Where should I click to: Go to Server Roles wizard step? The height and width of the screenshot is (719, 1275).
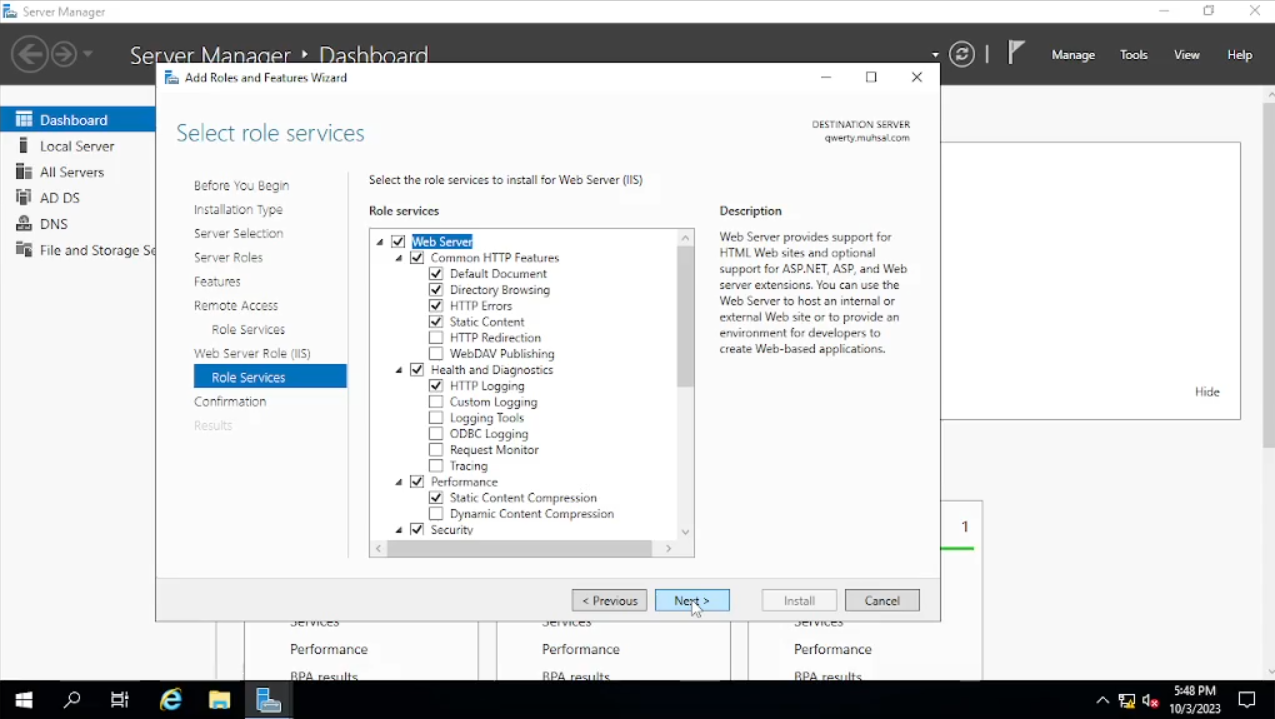click(228, 258)
